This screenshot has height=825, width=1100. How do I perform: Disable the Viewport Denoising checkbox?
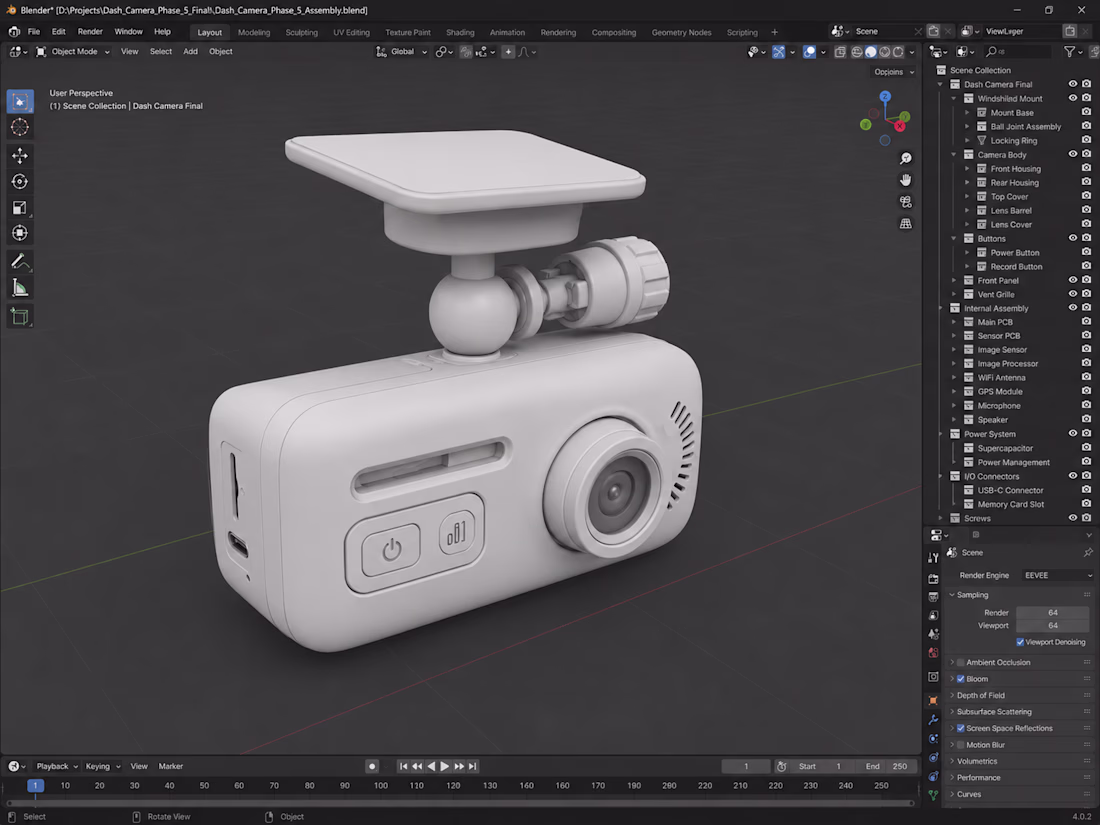tap(1020, 642)
